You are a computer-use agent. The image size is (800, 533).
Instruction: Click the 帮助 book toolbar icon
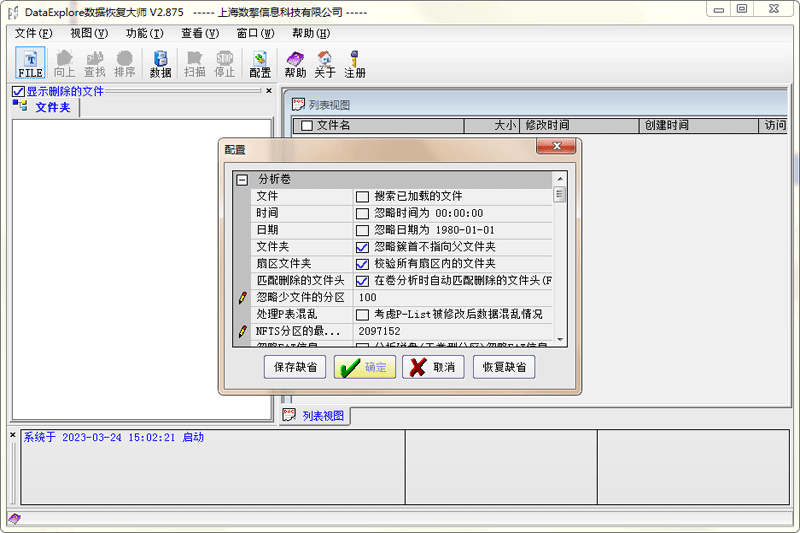(x=295, y=63)
